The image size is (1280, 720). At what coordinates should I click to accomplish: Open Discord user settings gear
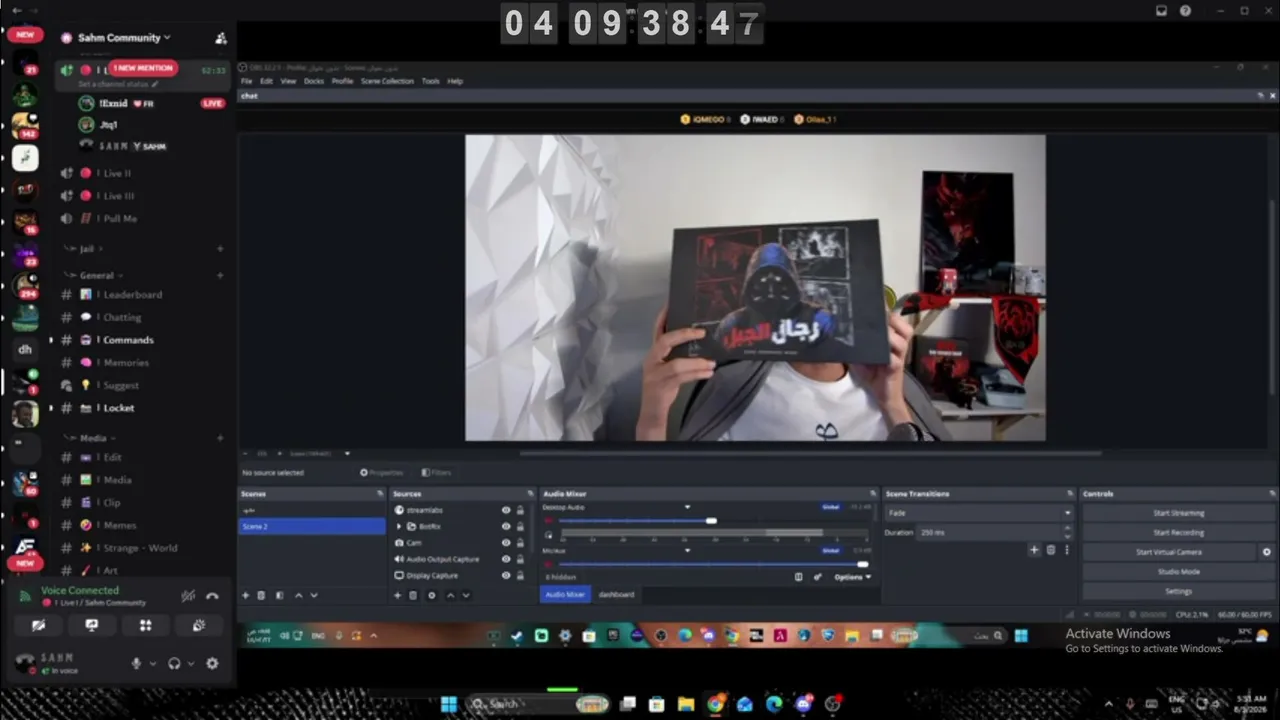pos(212,663)
